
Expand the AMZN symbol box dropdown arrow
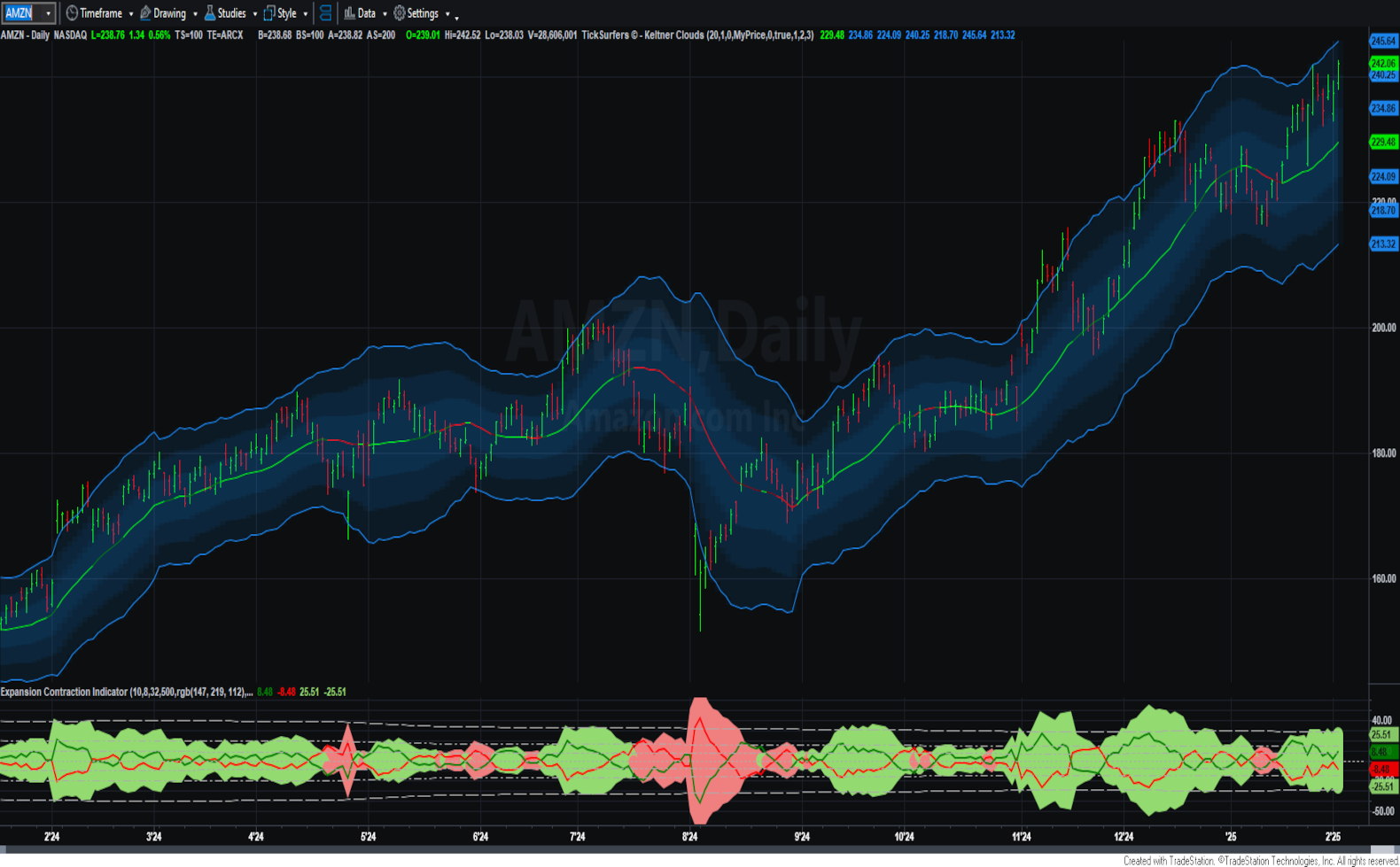[x=48, y=13]
